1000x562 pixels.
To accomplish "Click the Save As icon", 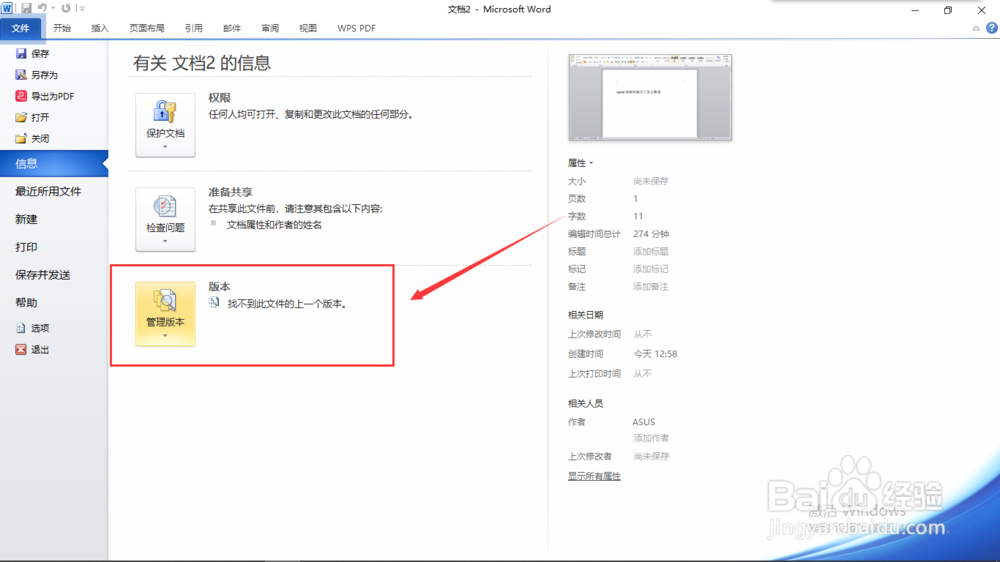I will pos(21,75).
